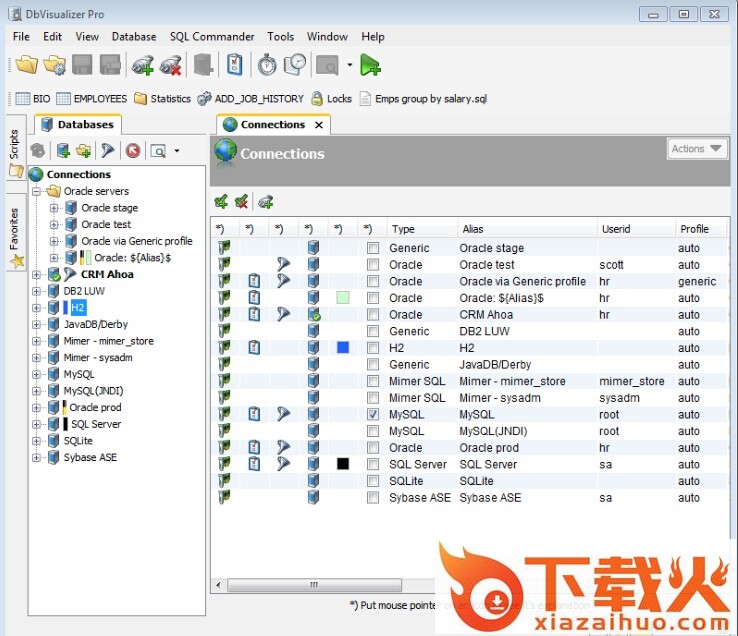Expand the CRM Ahoa tree node
The width and height of the screenshot is (738, 636).
[x=36, y=274]
